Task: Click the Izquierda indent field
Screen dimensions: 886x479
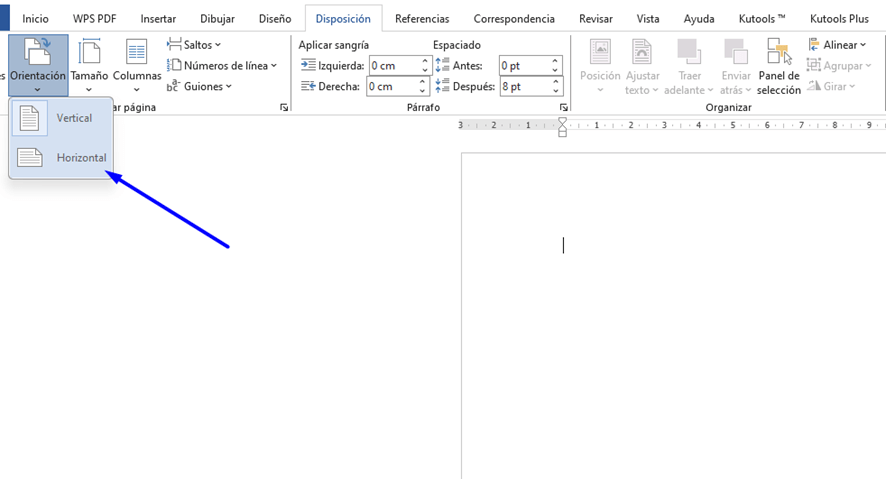Action: tap(394, 66)
